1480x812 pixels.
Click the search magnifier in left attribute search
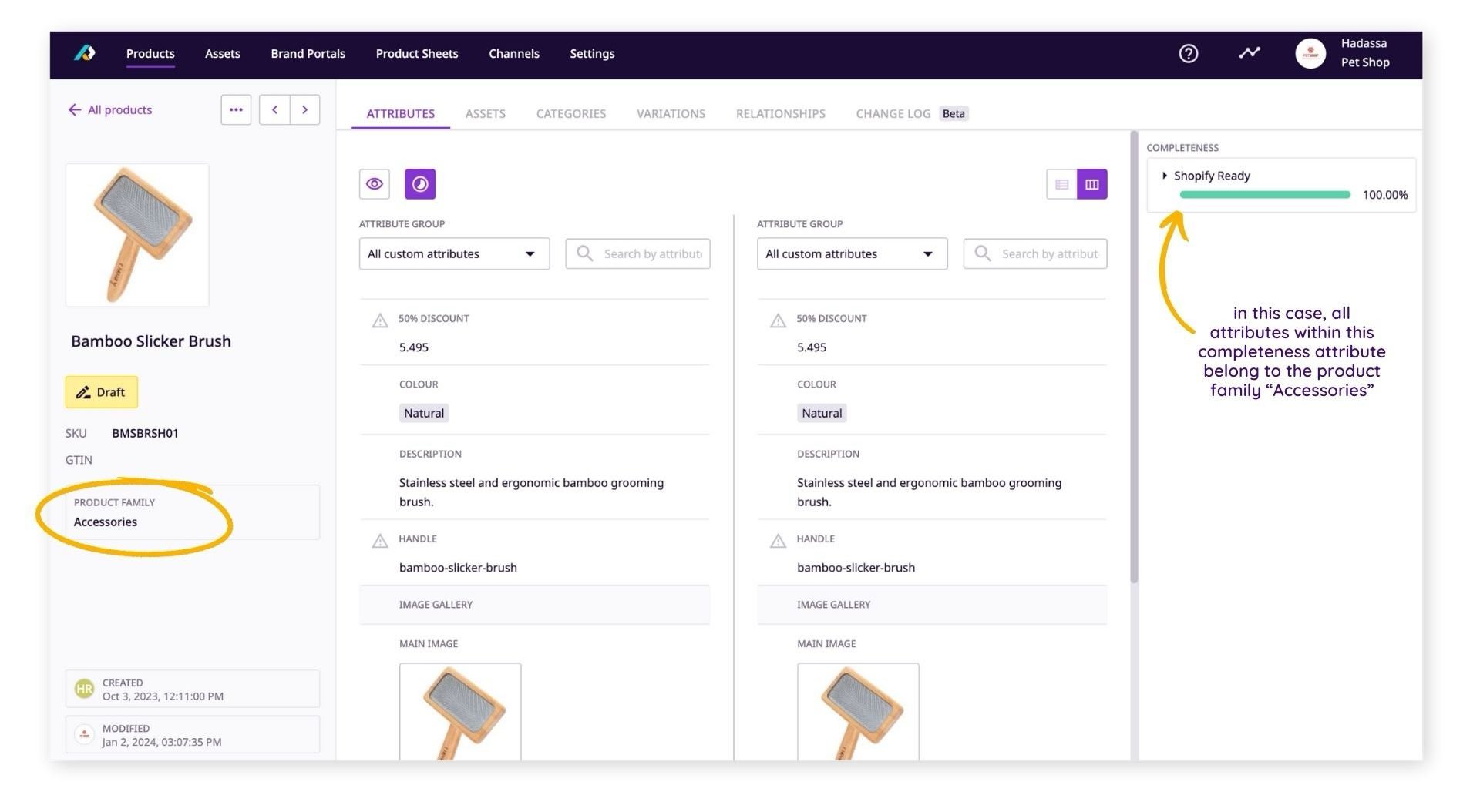(584, 253)
